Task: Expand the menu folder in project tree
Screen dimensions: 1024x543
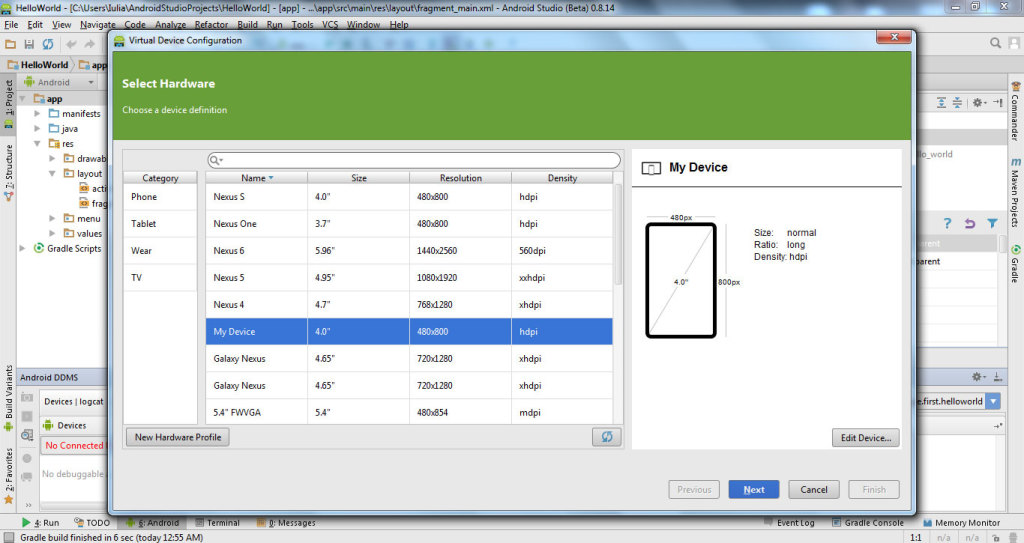Action: [x=52, y=218]
